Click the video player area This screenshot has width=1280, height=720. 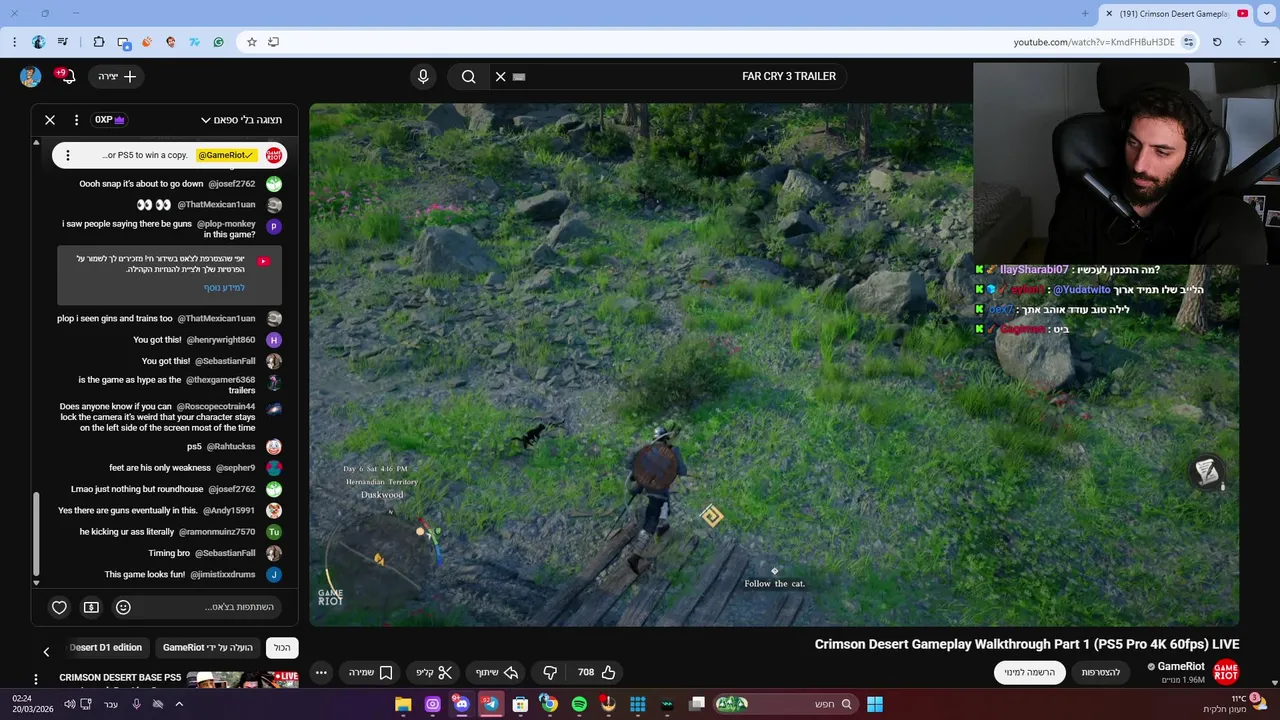(x=774, y=365)
